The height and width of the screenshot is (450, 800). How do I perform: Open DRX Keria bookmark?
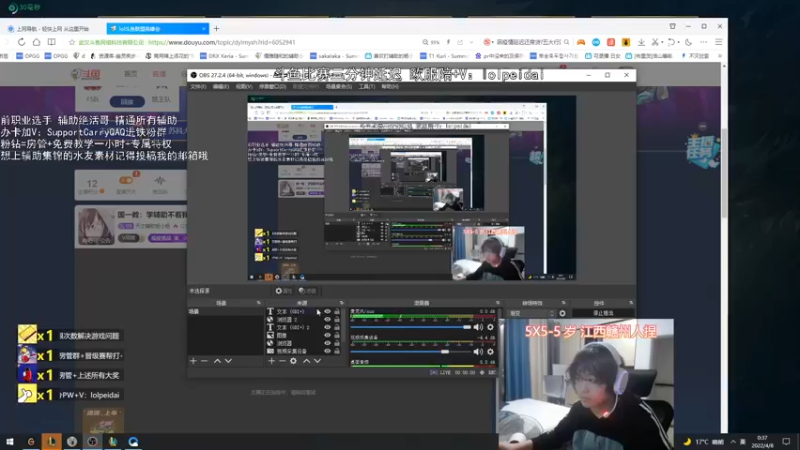point(224,56)
